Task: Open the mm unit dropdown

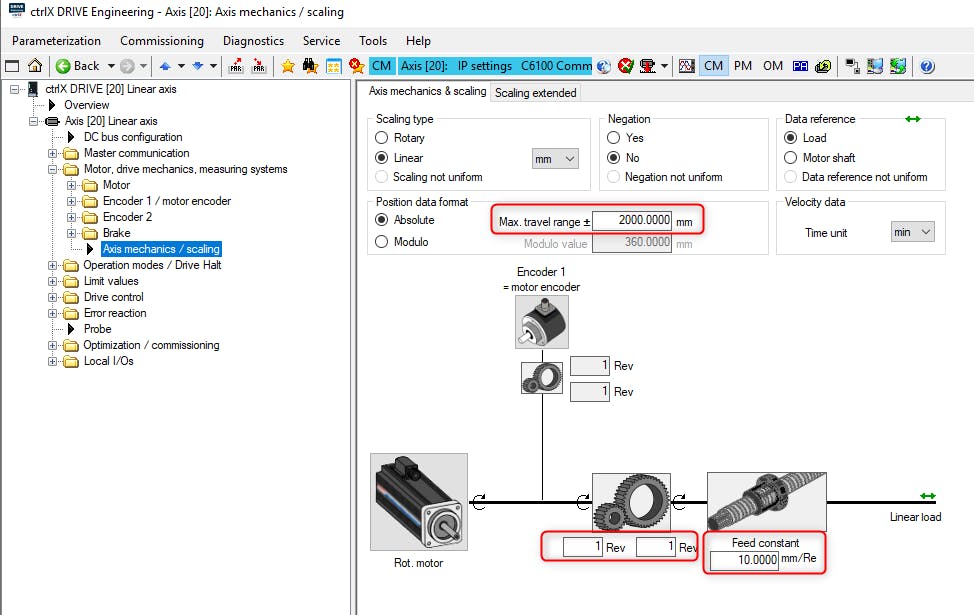Action: click(555, 159)
